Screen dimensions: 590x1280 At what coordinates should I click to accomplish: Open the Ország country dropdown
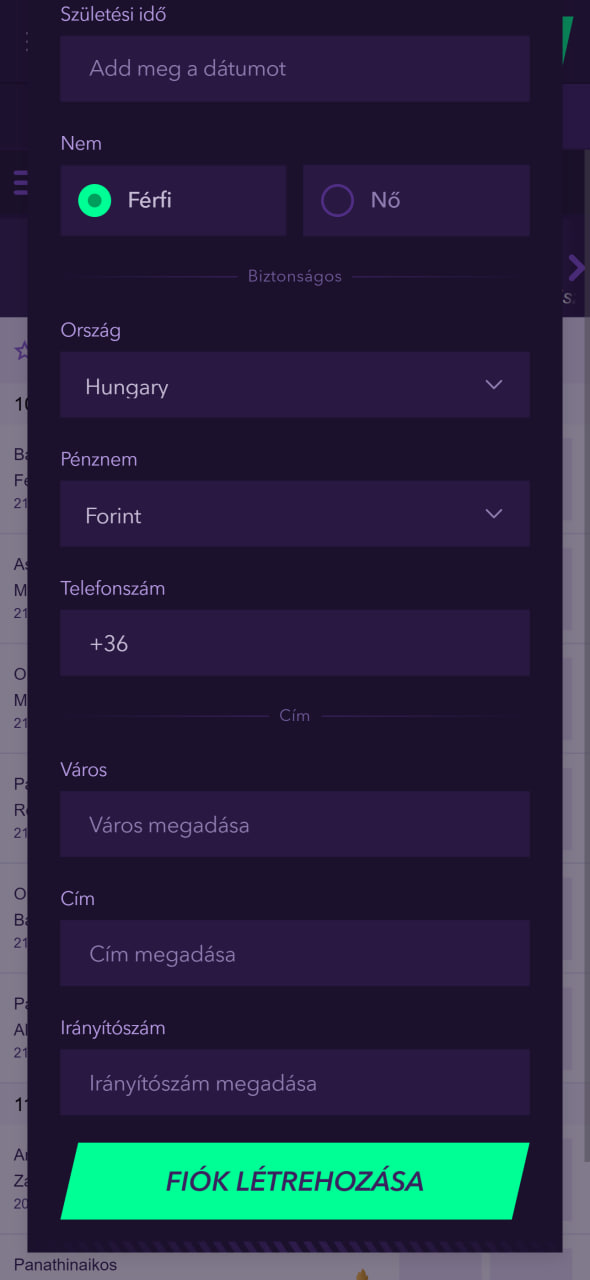point(295,385)
